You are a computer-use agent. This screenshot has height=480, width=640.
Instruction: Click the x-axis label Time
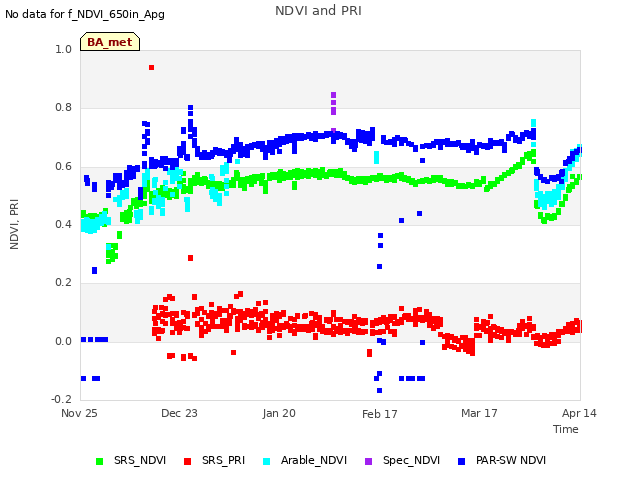566,429
